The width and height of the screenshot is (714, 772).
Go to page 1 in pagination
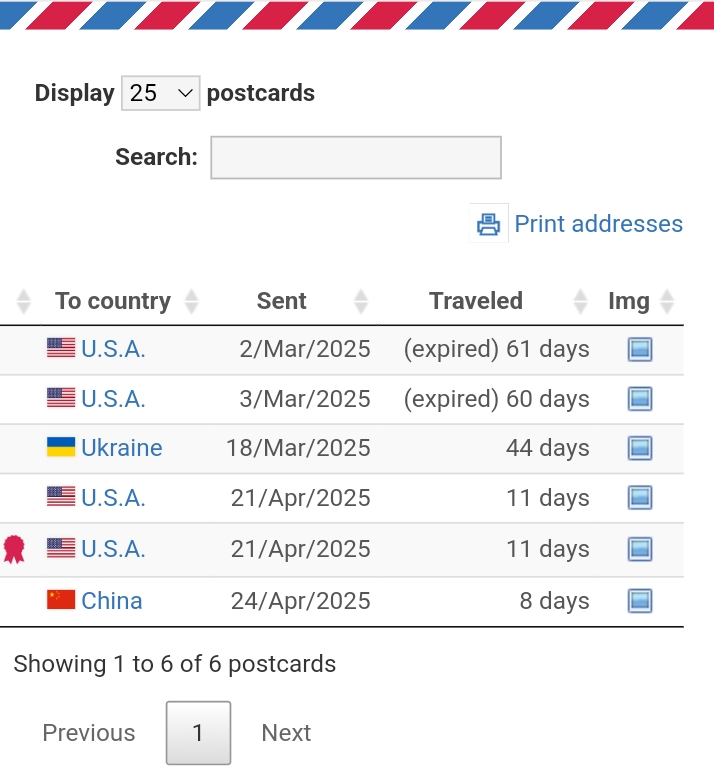tap(198, 733)
